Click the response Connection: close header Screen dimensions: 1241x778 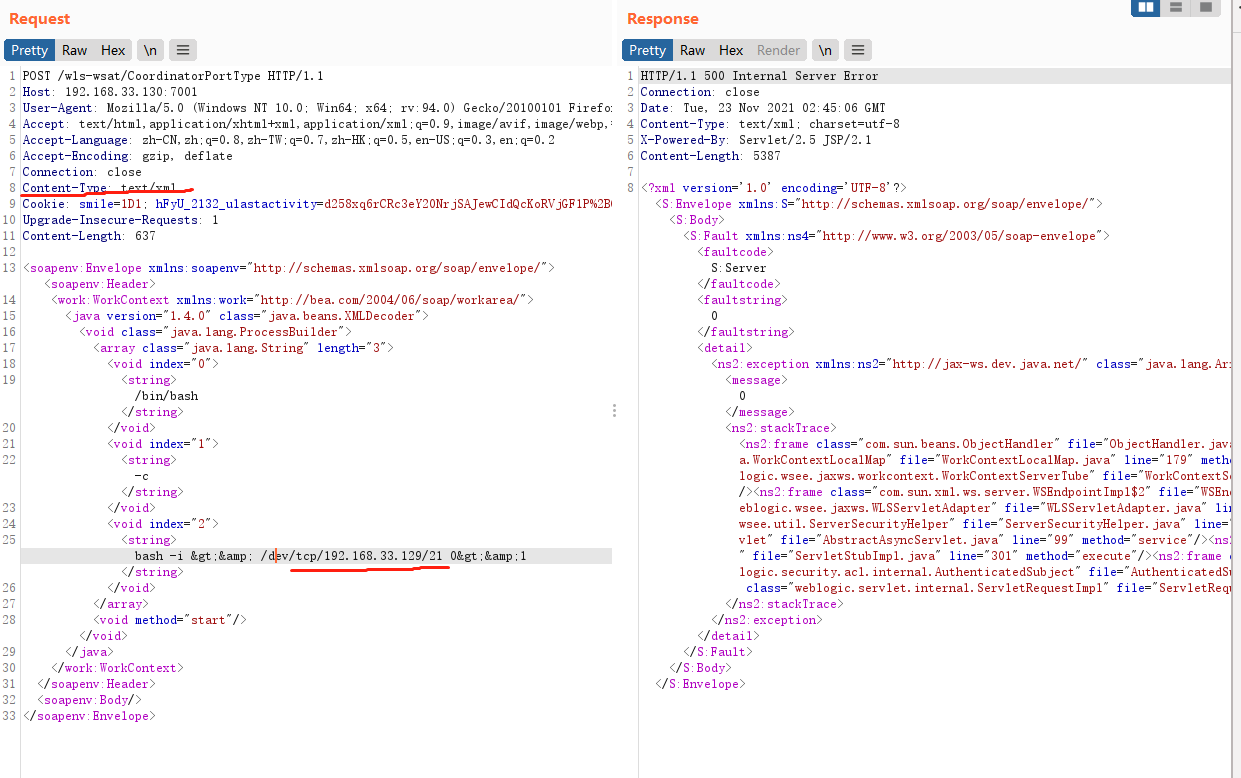click(x=700, y=92)
